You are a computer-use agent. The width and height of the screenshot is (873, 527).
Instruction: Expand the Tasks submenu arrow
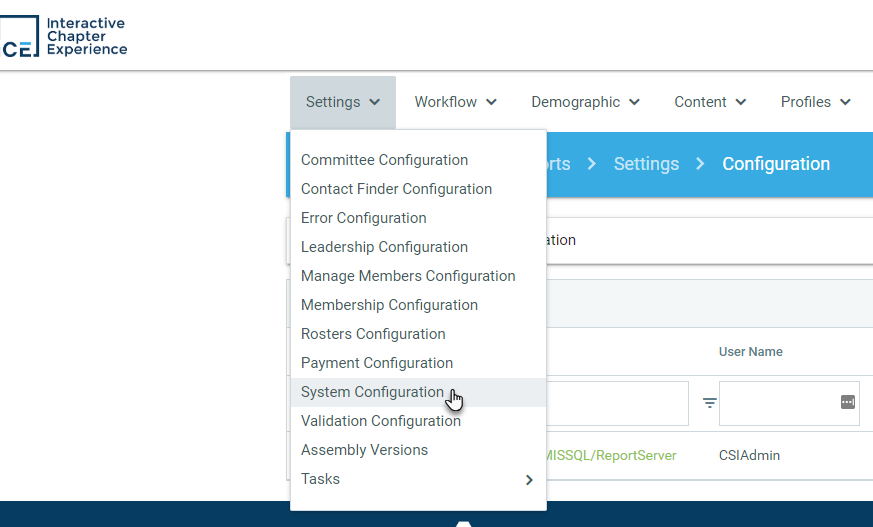[x=529, y=480]
